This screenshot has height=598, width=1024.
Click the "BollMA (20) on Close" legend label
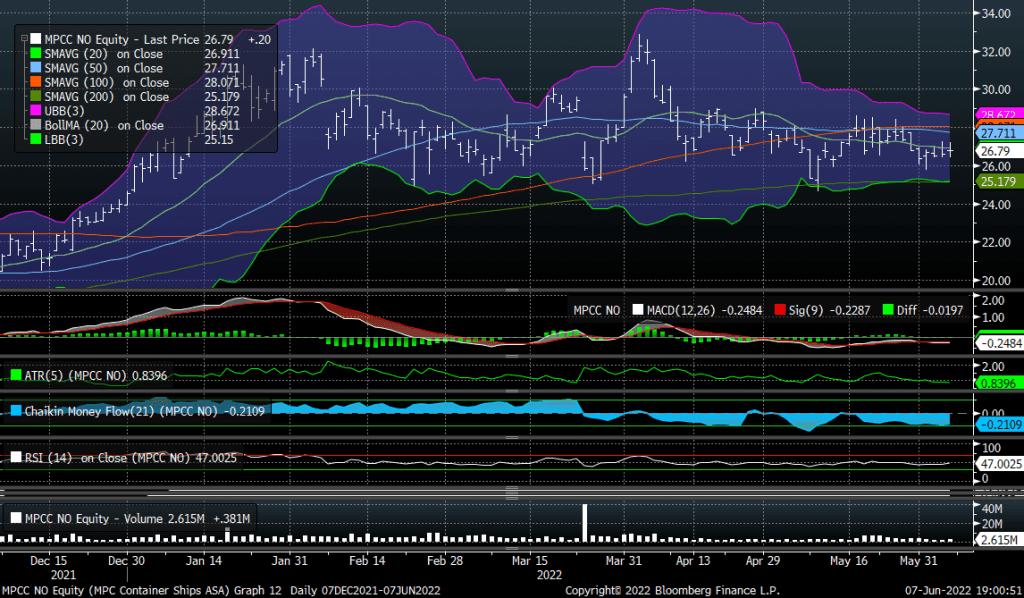click(104, 125)
